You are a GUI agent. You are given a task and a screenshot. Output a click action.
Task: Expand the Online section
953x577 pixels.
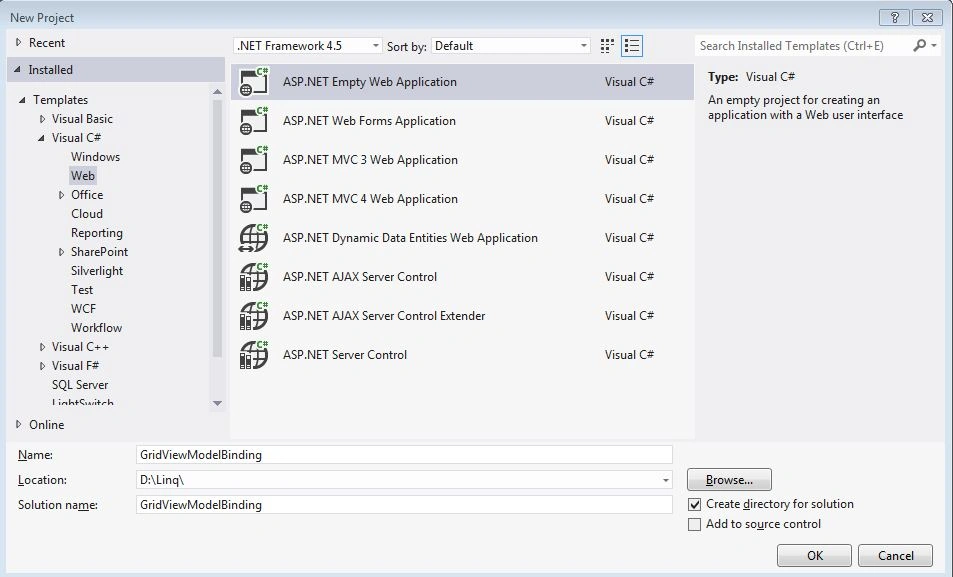click(18, 424)
